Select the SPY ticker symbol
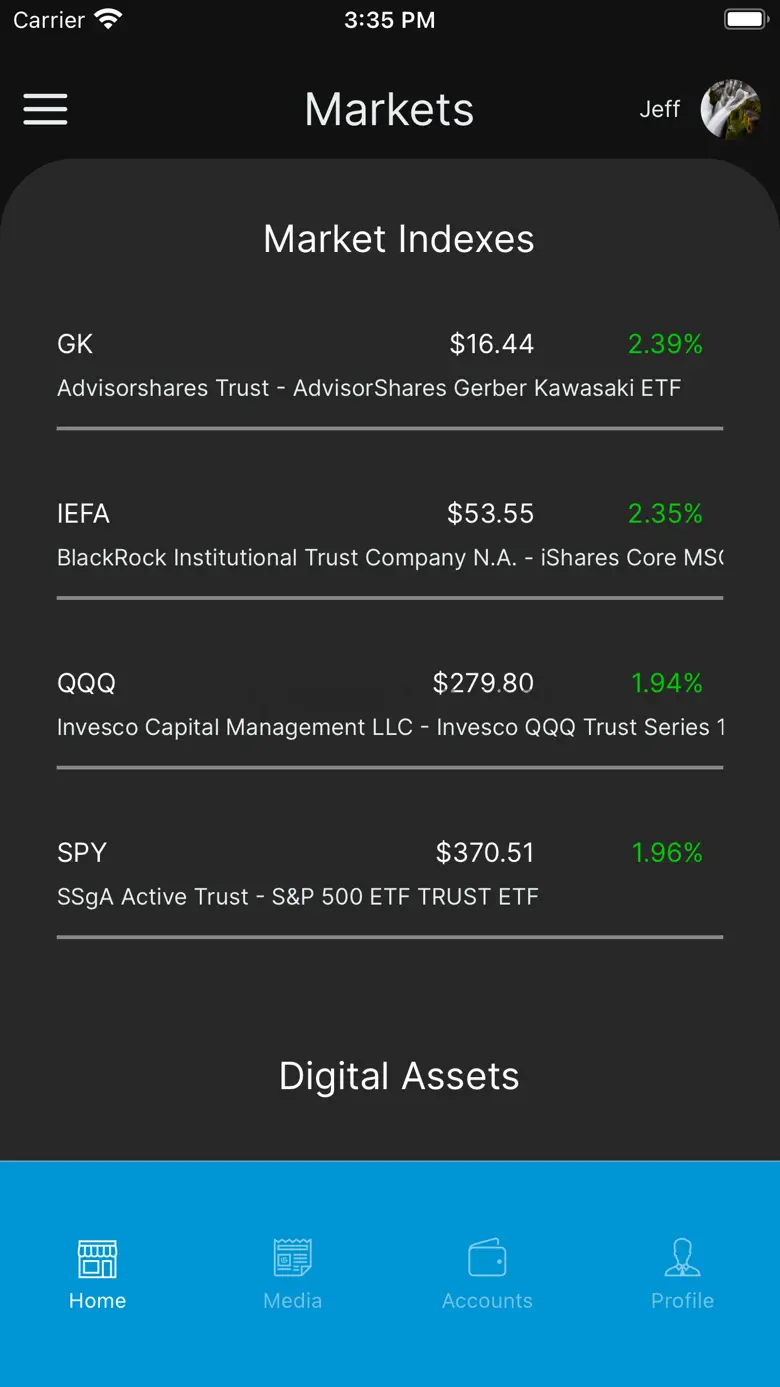 point(82,853)
